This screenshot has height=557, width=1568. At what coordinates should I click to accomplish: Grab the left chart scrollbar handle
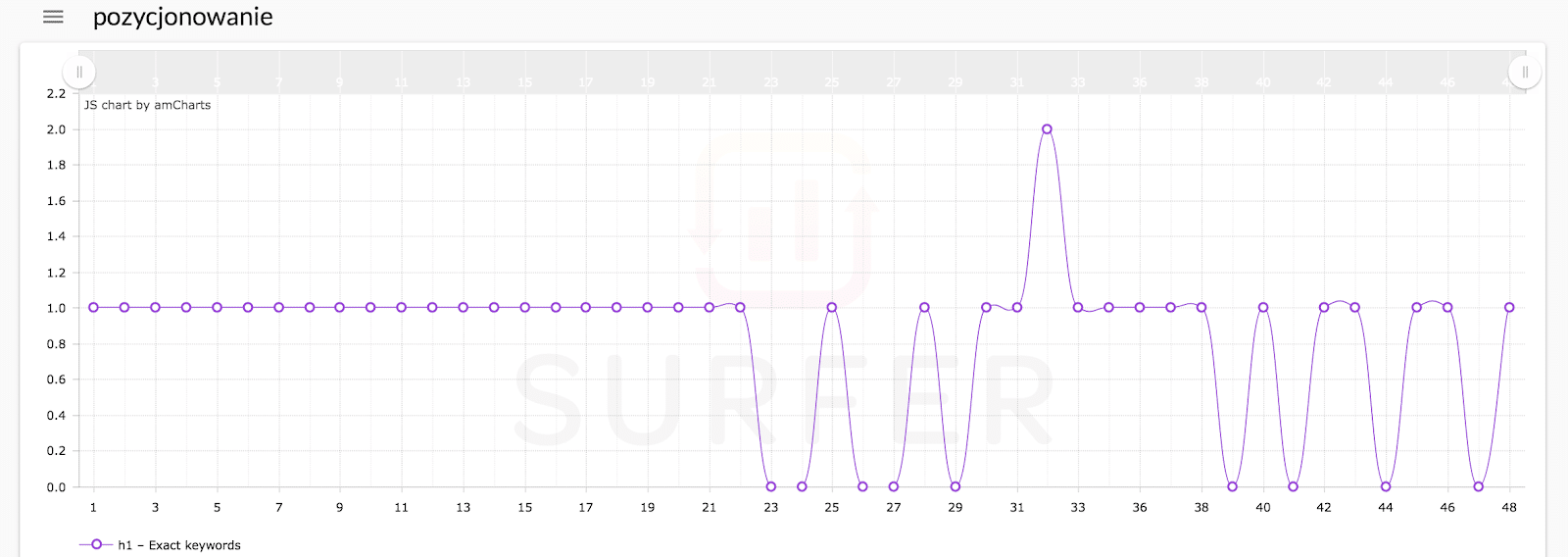point(79,73)
